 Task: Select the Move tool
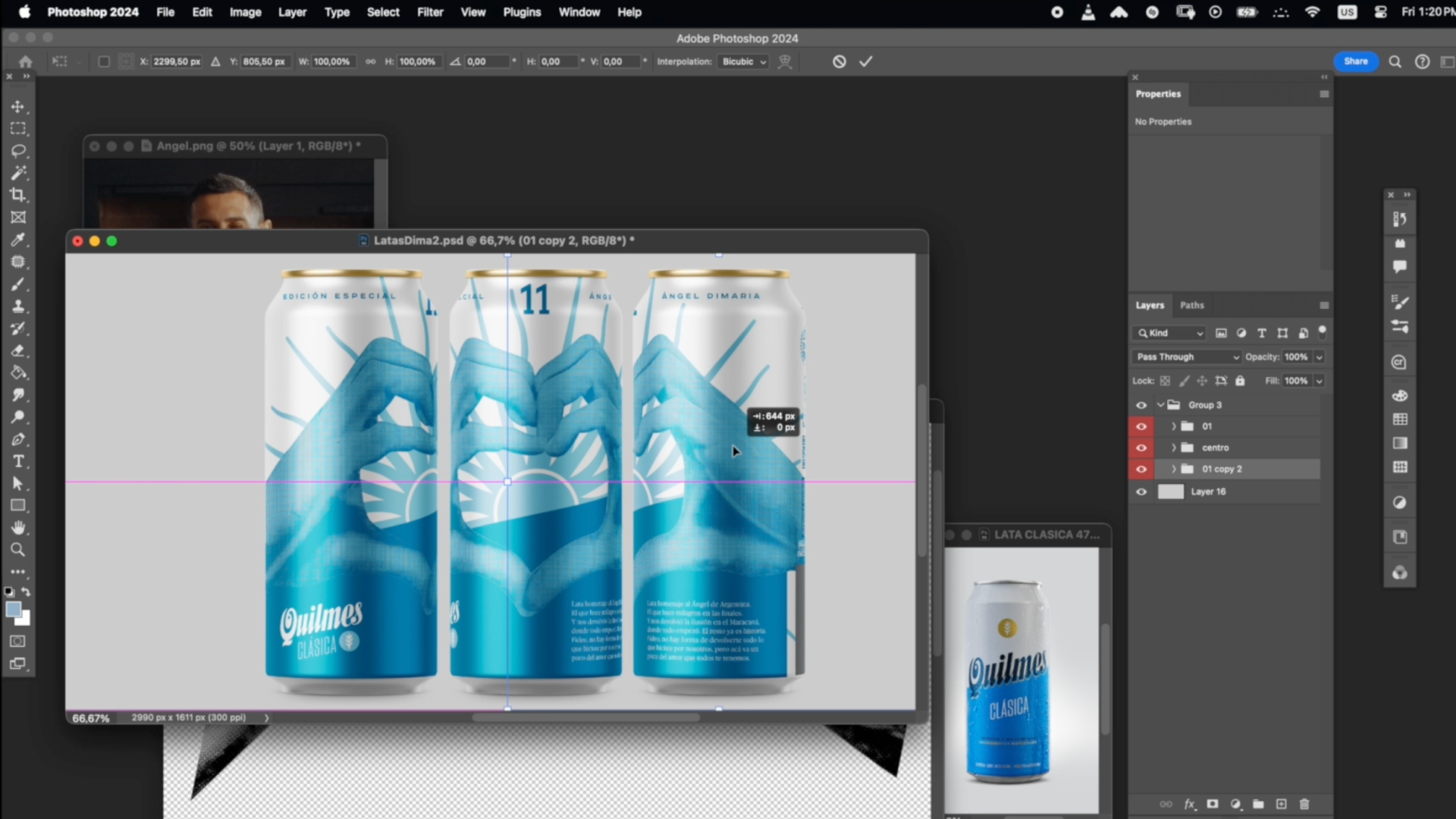pos(18,107)
